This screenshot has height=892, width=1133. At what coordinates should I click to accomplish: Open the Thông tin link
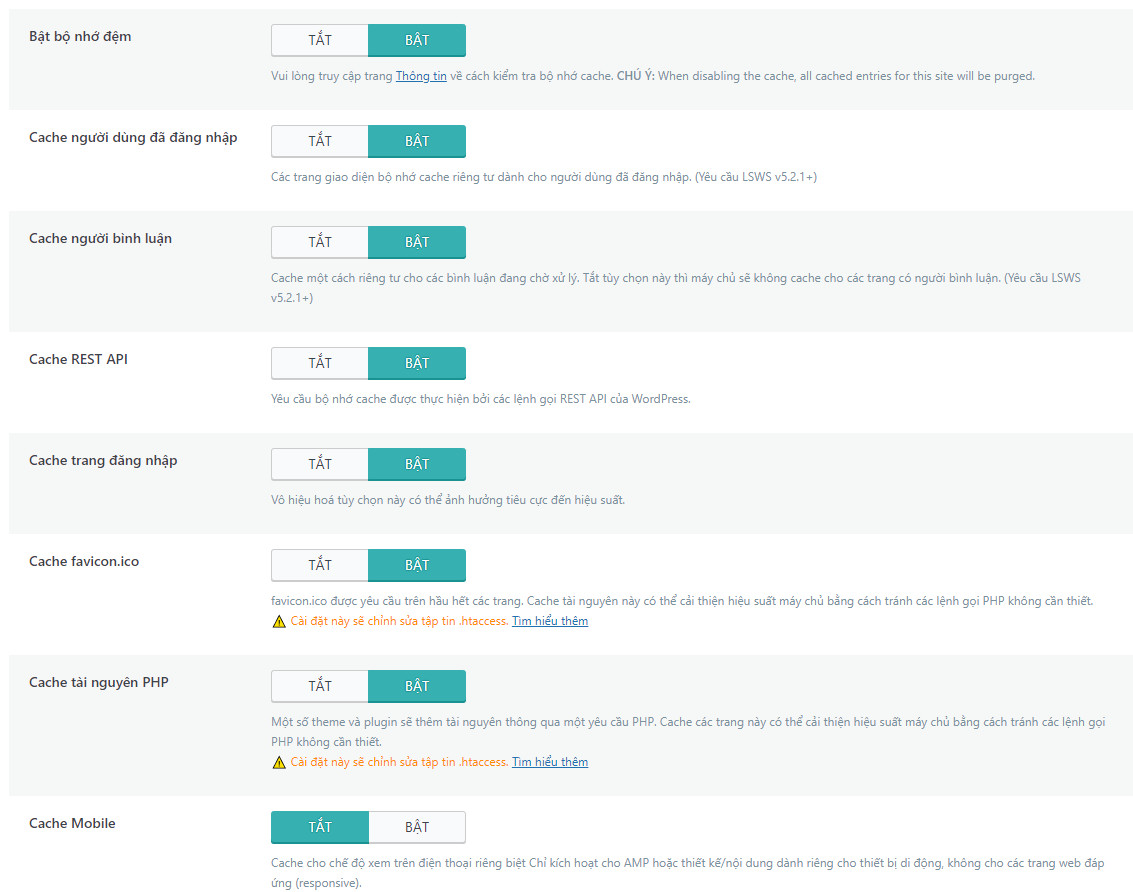(421, 76)
